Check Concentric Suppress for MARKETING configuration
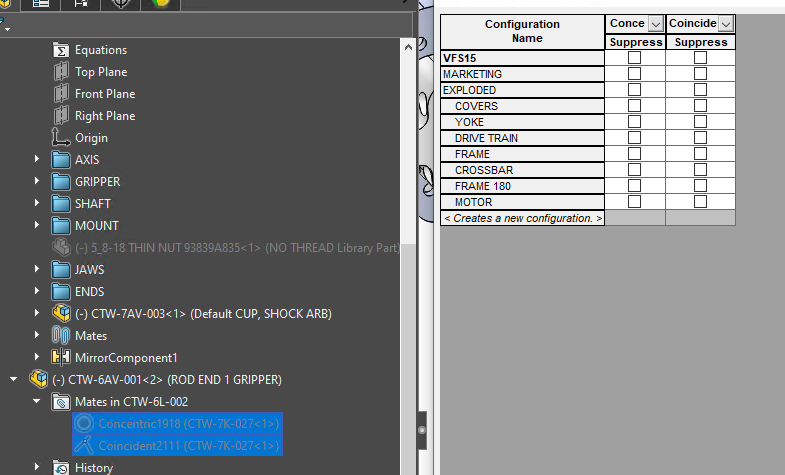The width and height of the screenshot is (785, 475). tap(634, 74)
